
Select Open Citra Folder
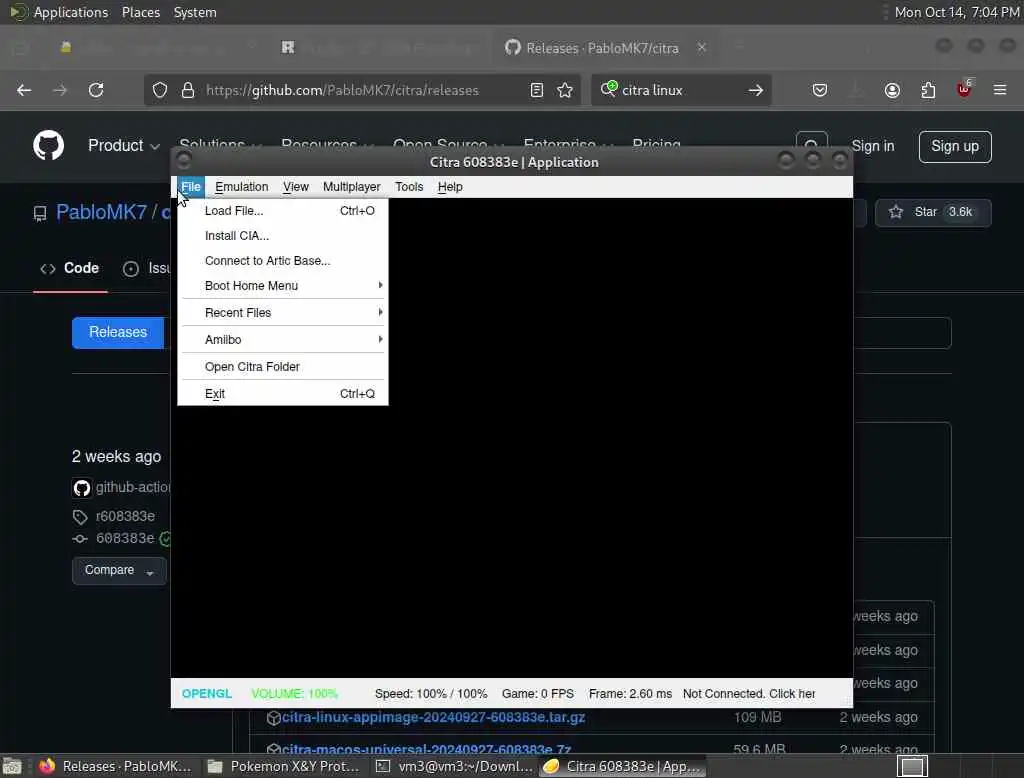283,366
